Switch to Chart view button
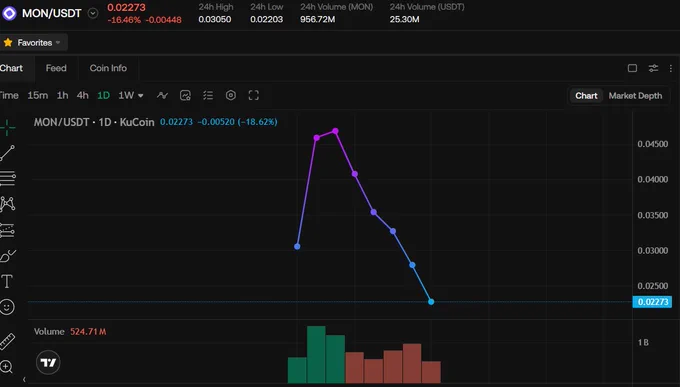 586,96
